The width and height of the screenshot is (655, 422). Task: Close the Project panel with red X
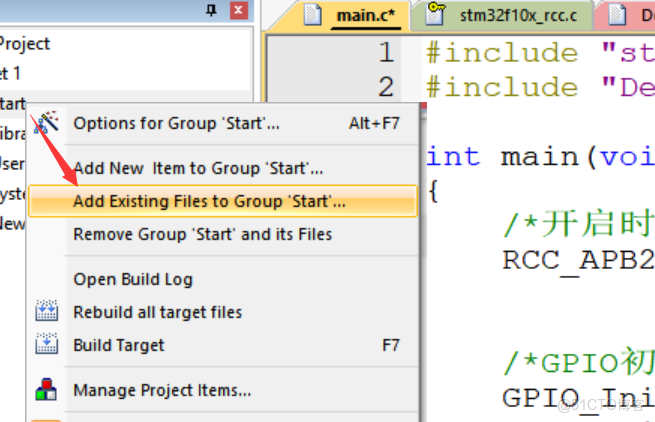coord(239,10)
